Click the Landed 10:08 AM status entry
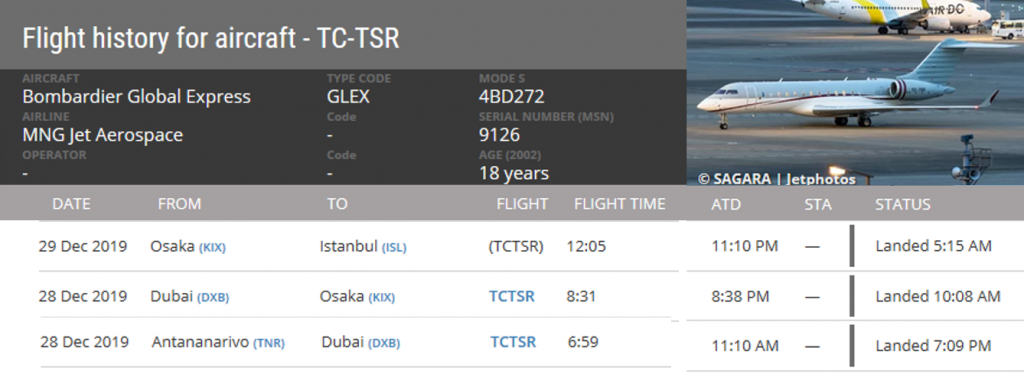The width and height of the screenshot is (1024, 374). point(938,296)
